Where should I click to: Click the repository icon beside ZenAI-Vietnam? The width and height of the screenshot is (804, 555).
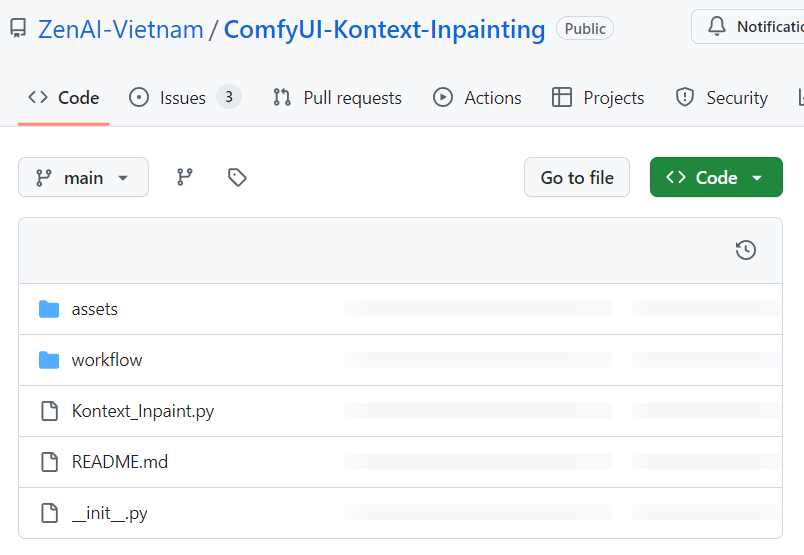[18, 29]
